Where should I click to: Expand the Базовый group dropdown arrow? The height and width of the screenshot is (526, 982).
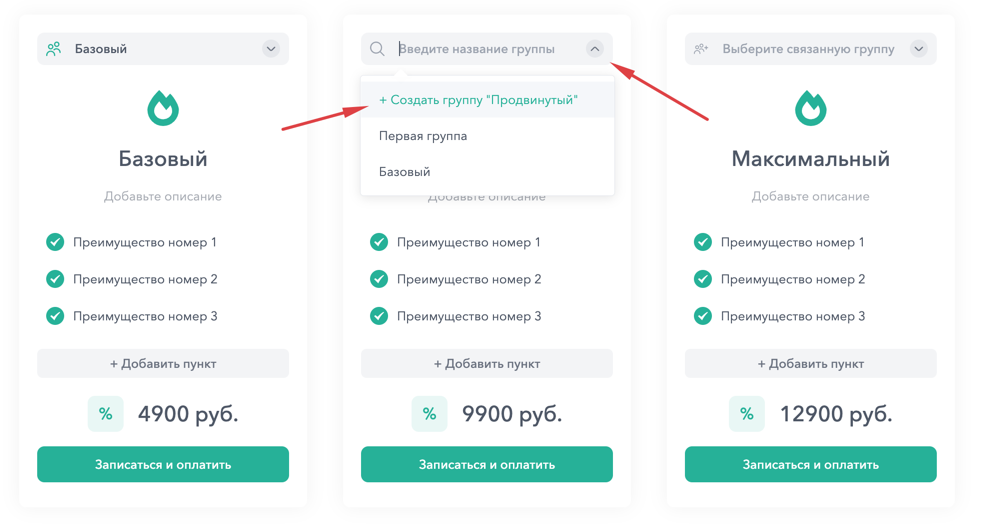coord(271,49)
